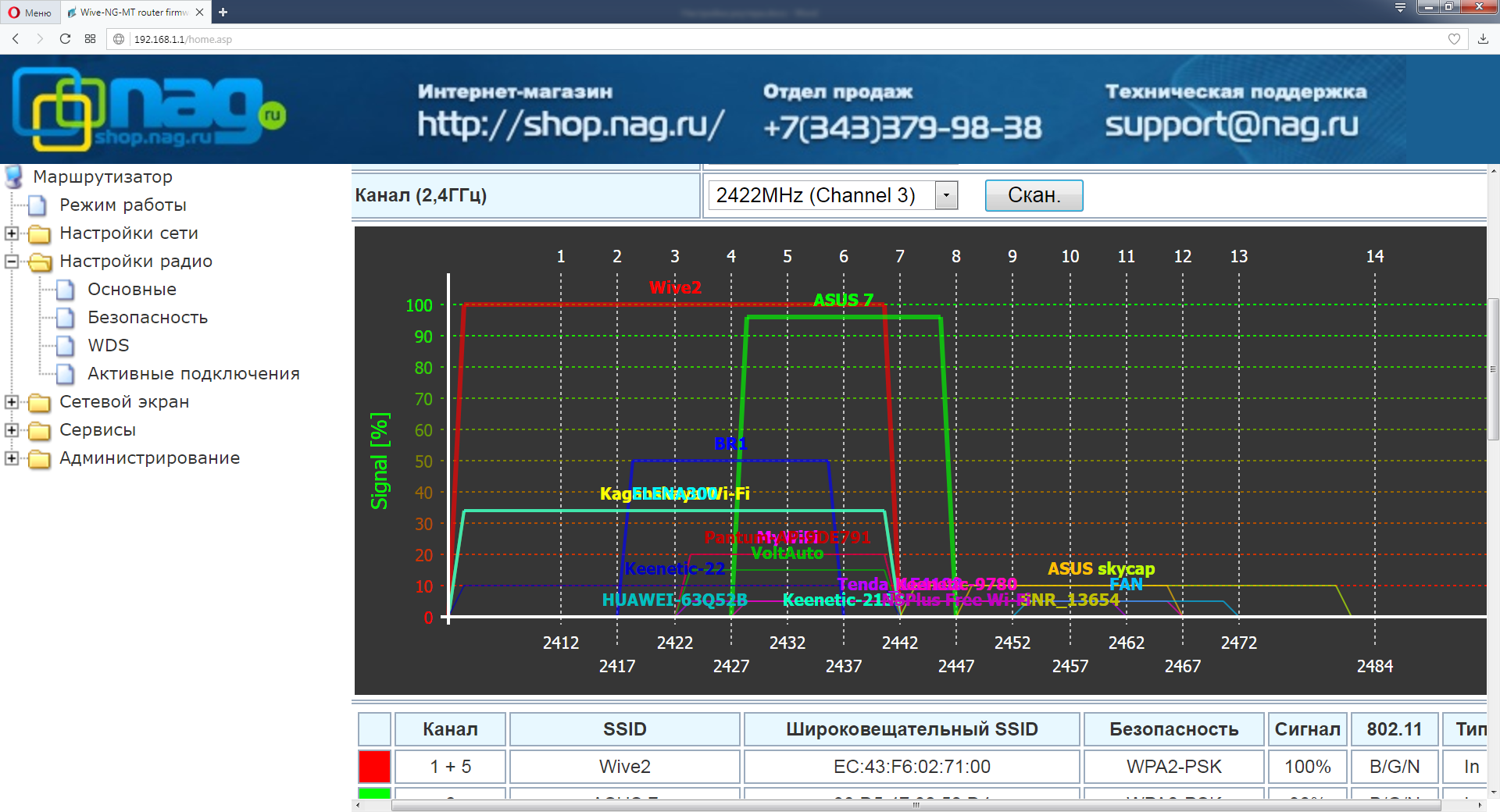Click the WPA2-PSK security cell
The width and height of the screenshot is (1500, 812).
(1174, 767)
